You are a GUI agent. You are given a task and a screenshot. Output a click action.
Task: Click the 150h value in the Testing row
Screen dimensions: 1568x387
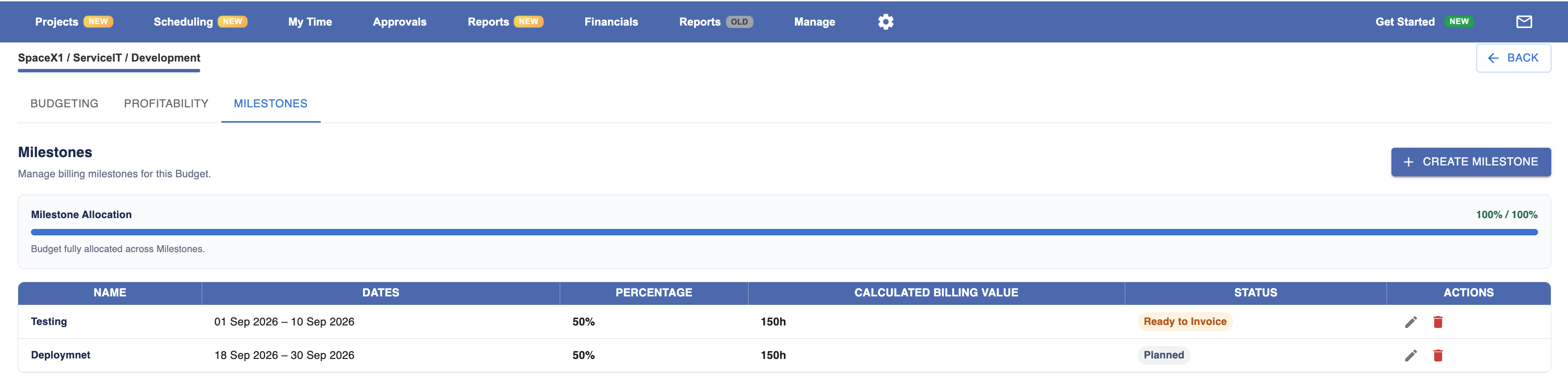[x=773, y=322]
